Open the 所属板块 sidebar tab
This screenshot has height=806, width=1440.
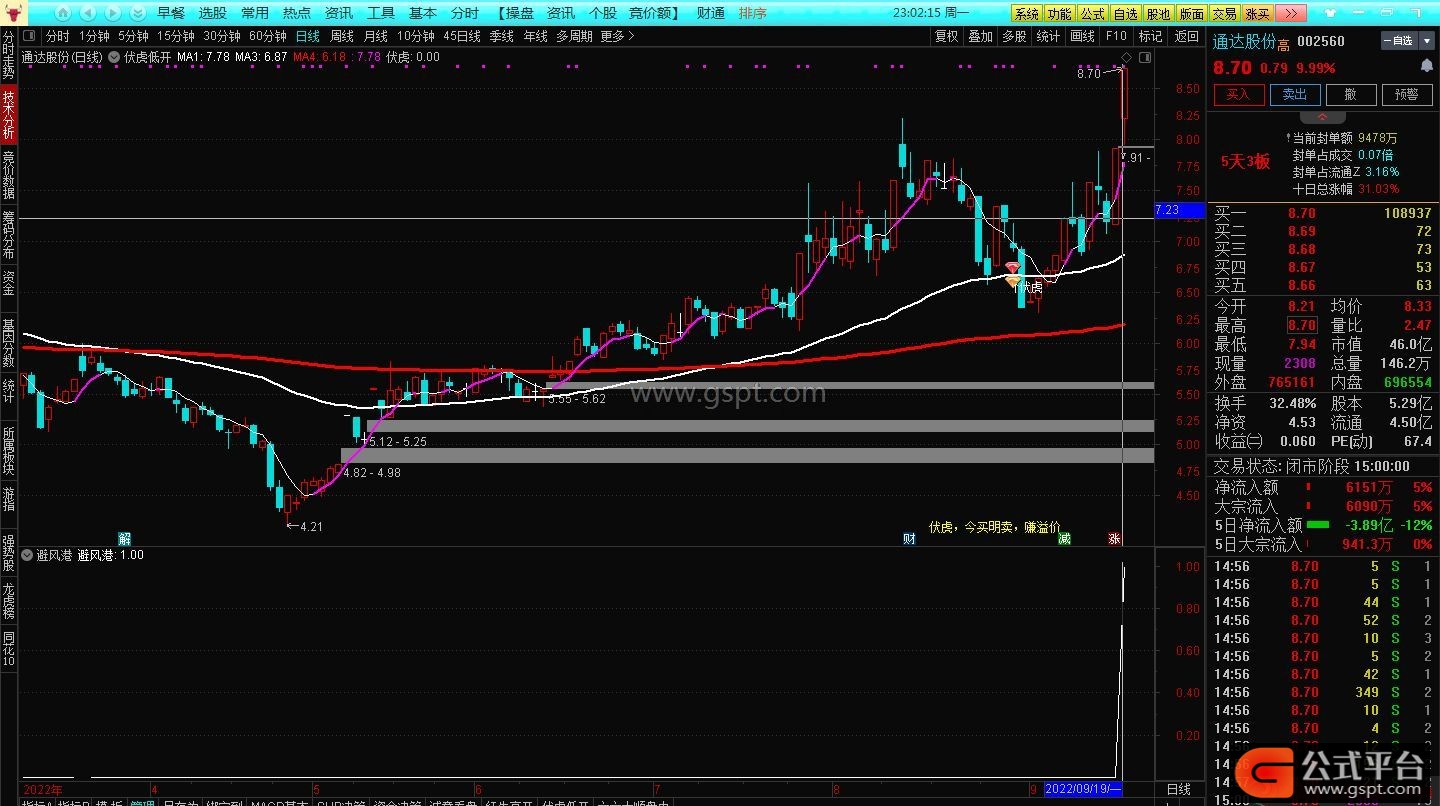(x=8, y=450)
